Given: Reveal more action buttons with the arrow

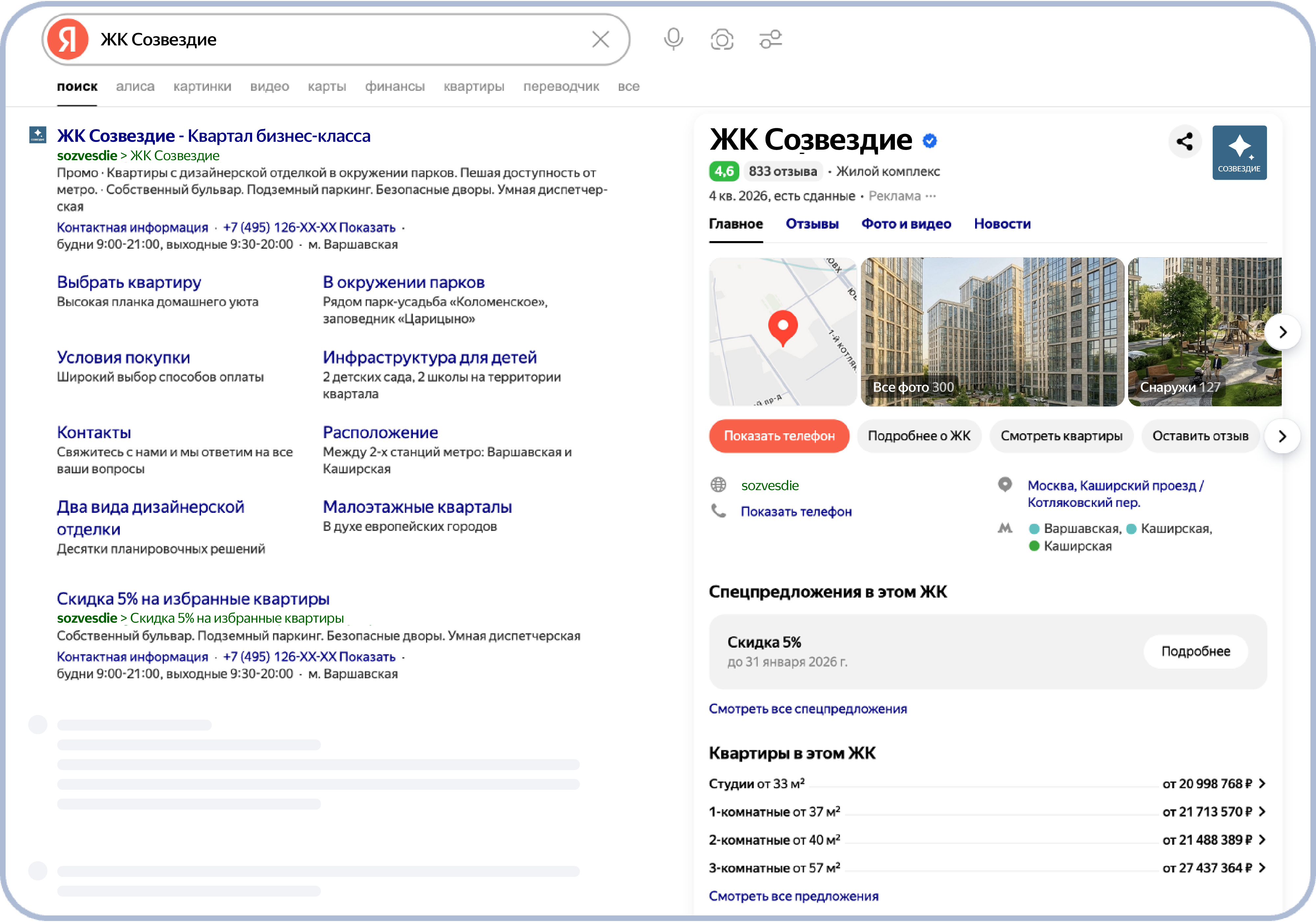Looking at the screenshot, I should click(x=1283, y=436).
